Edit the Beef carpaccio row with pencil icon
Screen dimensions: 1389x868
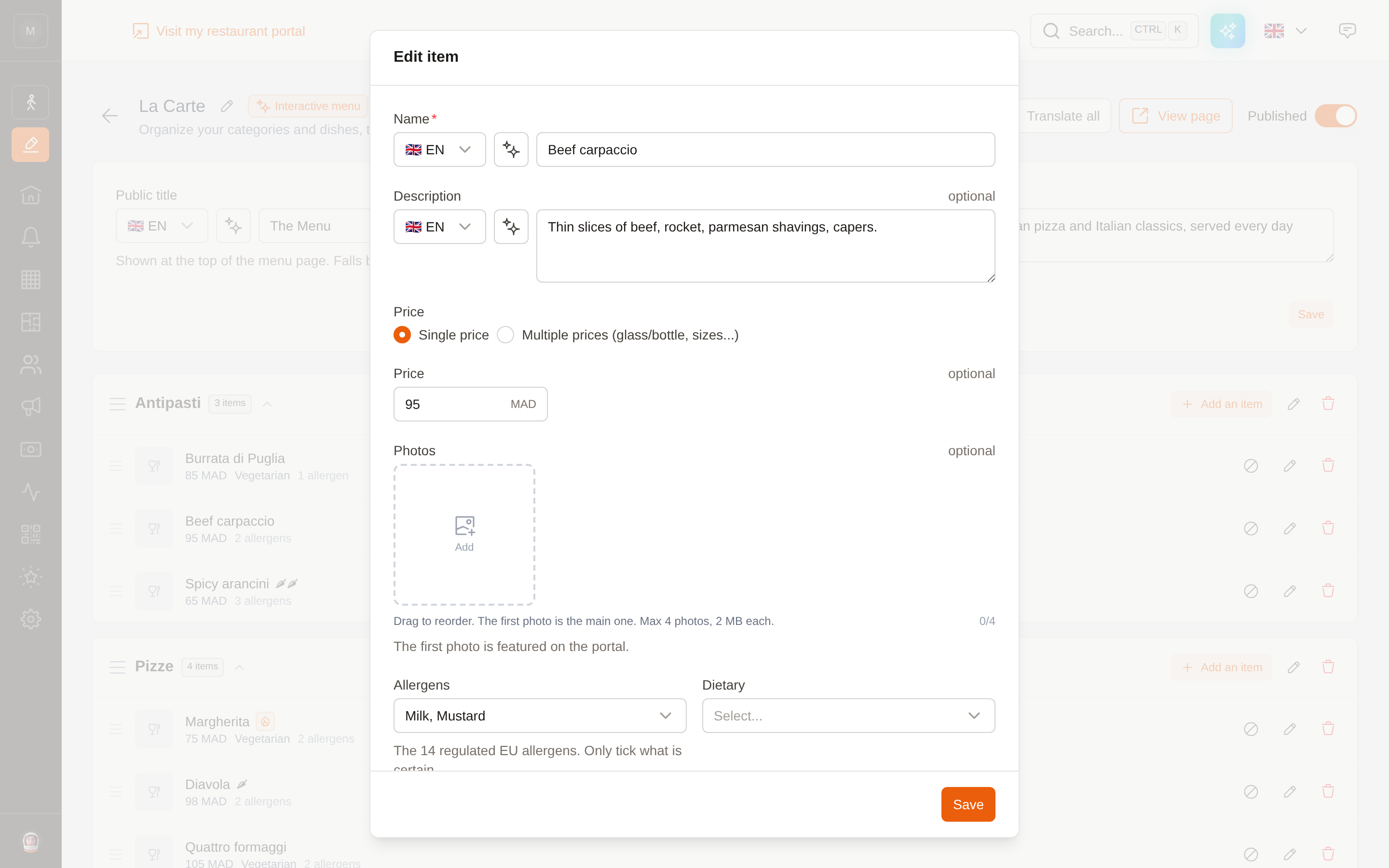[x=1290, y=528]
